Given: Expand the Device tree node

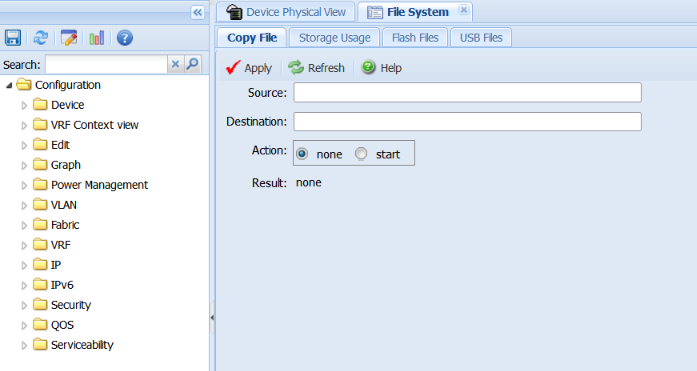Looking at the screenshot, I should [x=24, y=105].
